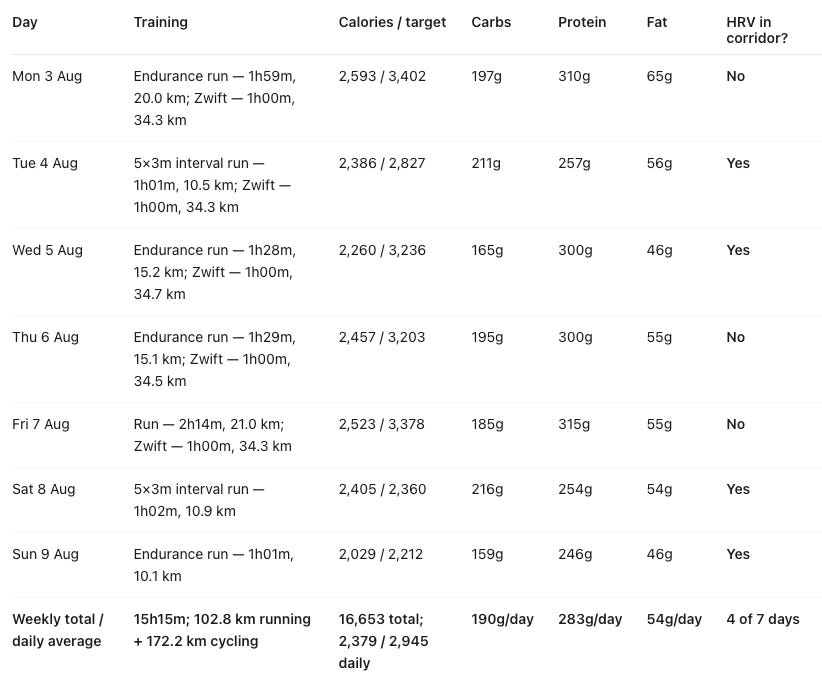Select Tue 4 Aug calories 2,386 / 2,827
This screenshot has height=689, width=822.
382,164
